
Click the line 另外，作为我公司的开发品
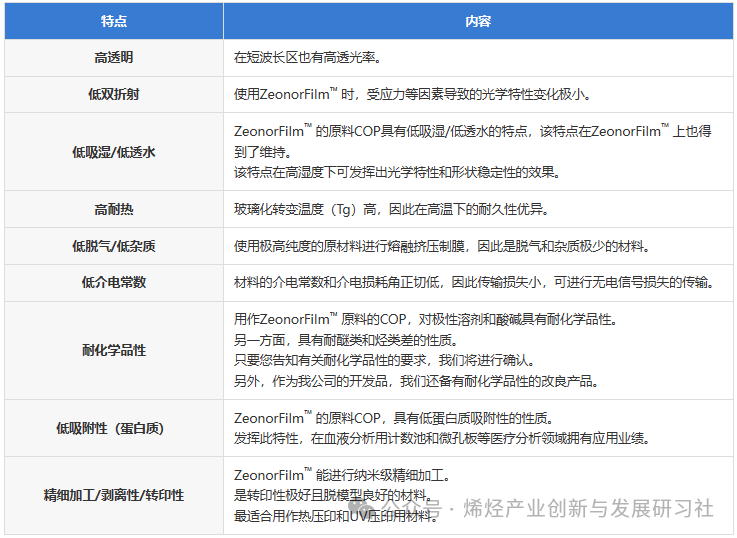tap(416, 381)
